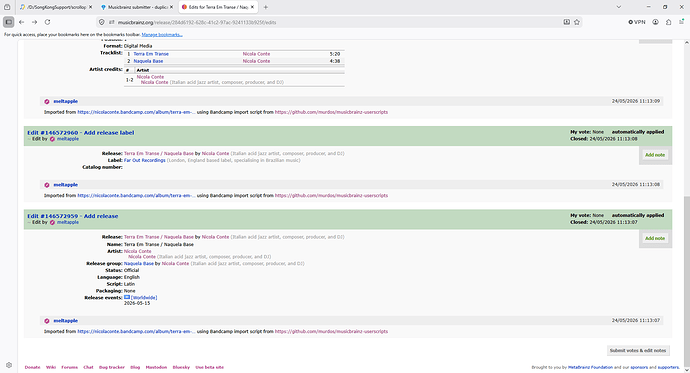Viewport: 690px width, 373px height.
Task: Go forward to next page
Action: (x=34, y=22)
